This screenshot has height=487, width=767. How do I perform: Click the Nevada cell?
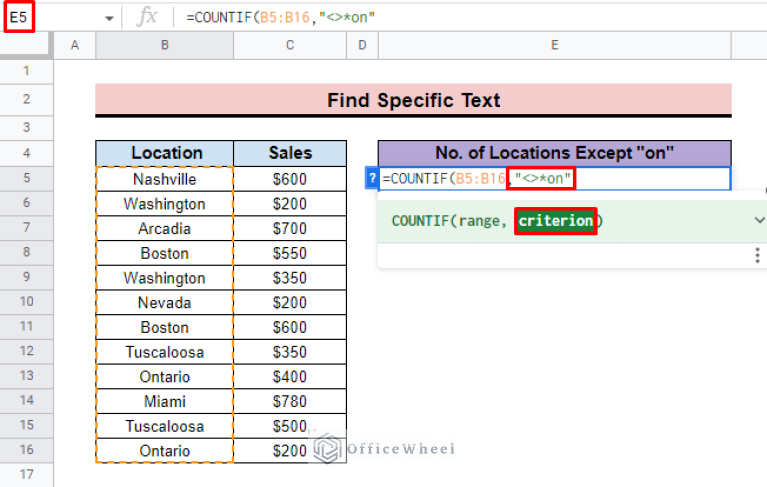pos(165,303)
